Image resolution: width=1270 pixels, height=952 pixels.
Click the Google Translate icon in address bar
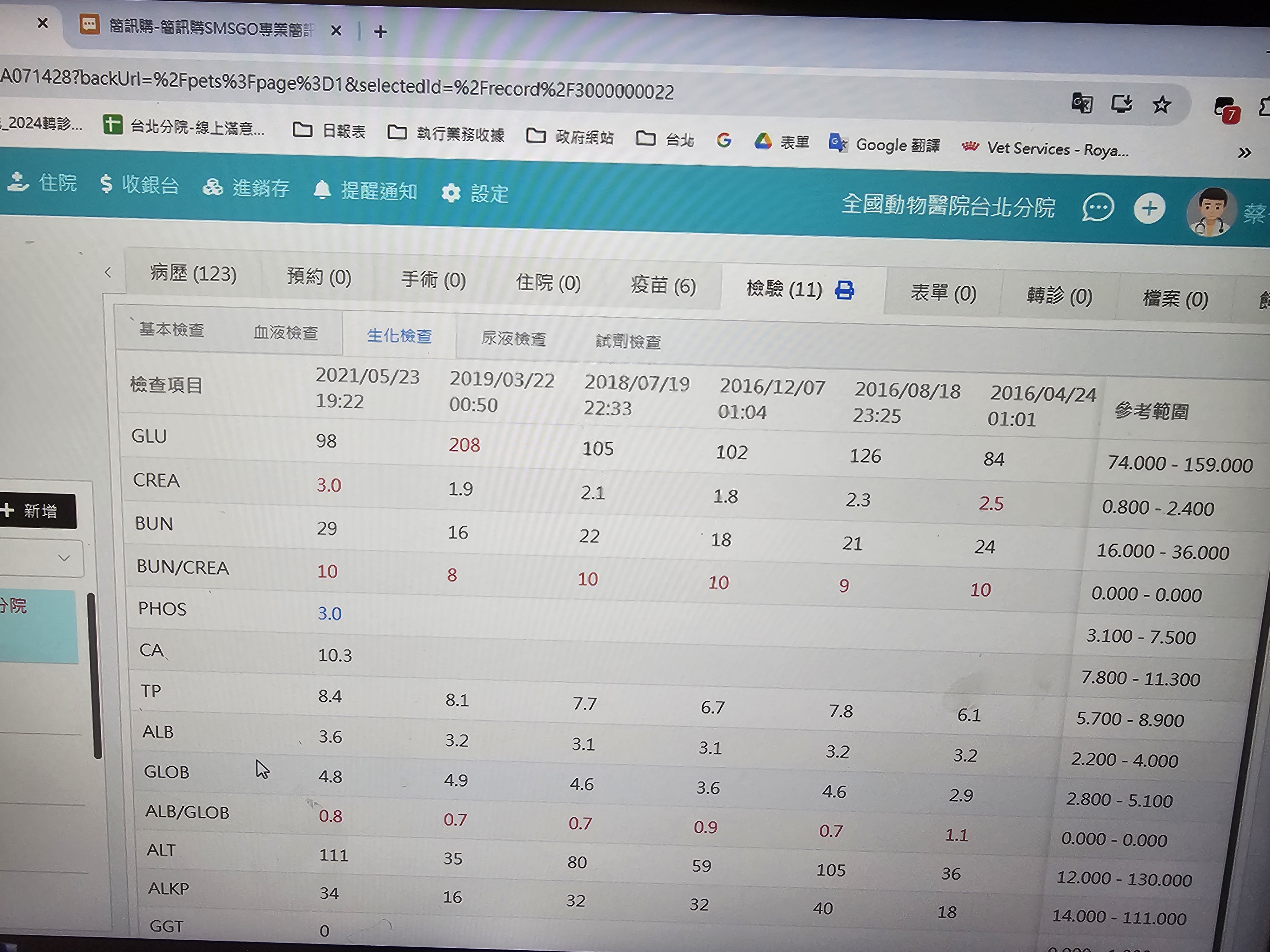click(x=1082, y=103)
